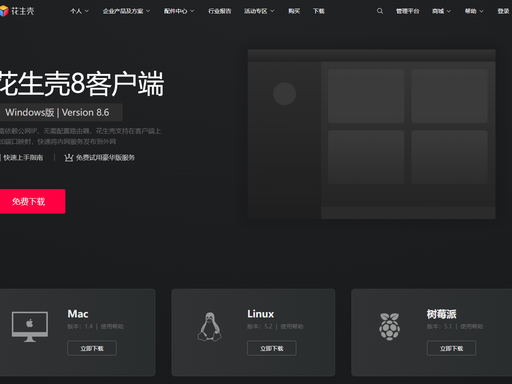This screenshot has height=384, width=512.
Task: Expand the 商城 dropdown menu
Action: [x=441, y=11]
